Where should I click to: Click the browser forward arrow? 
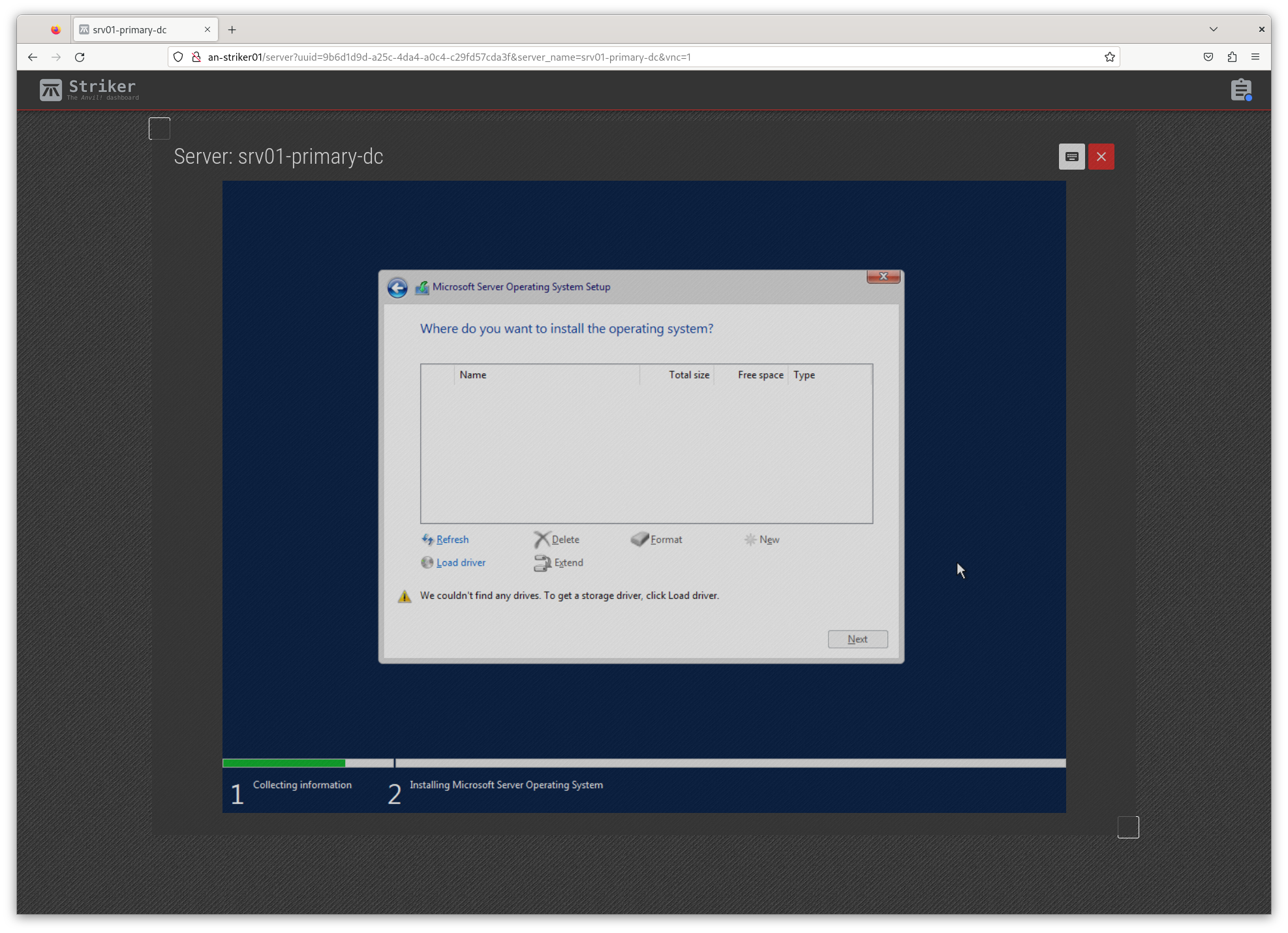point(56,57)
